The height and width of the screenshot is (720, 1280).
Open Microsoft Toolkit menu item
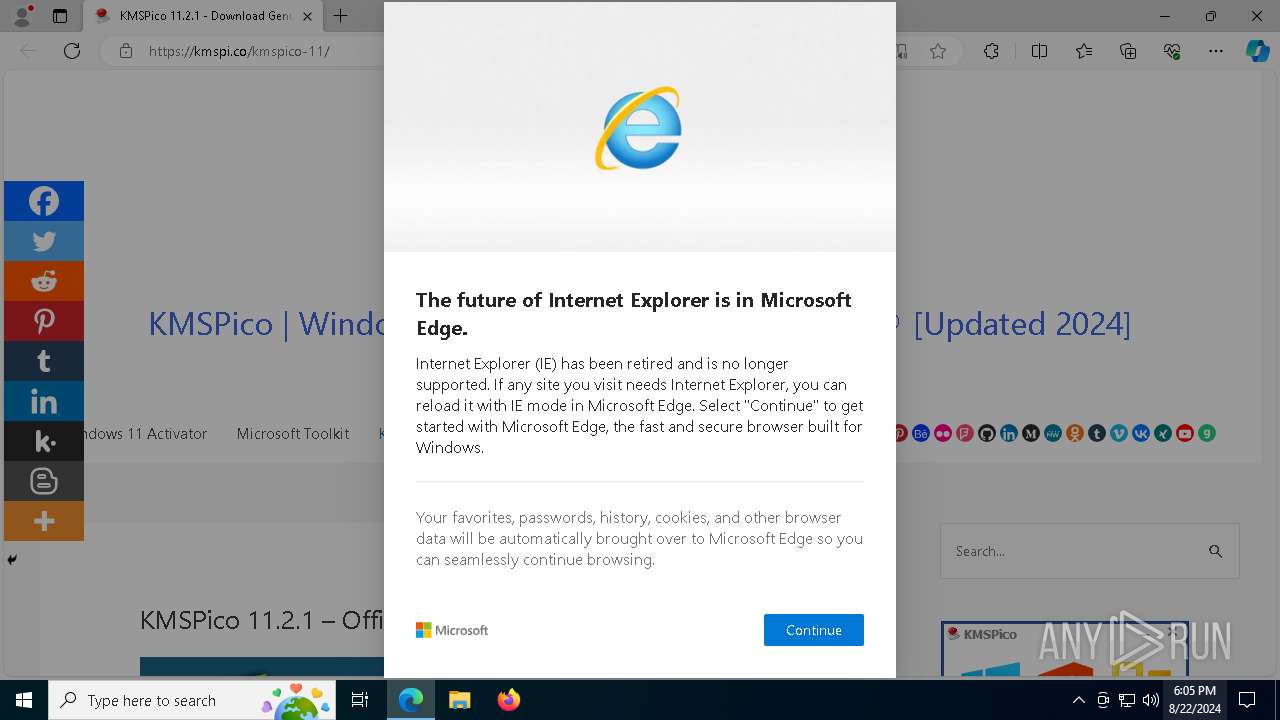(293, 433)
